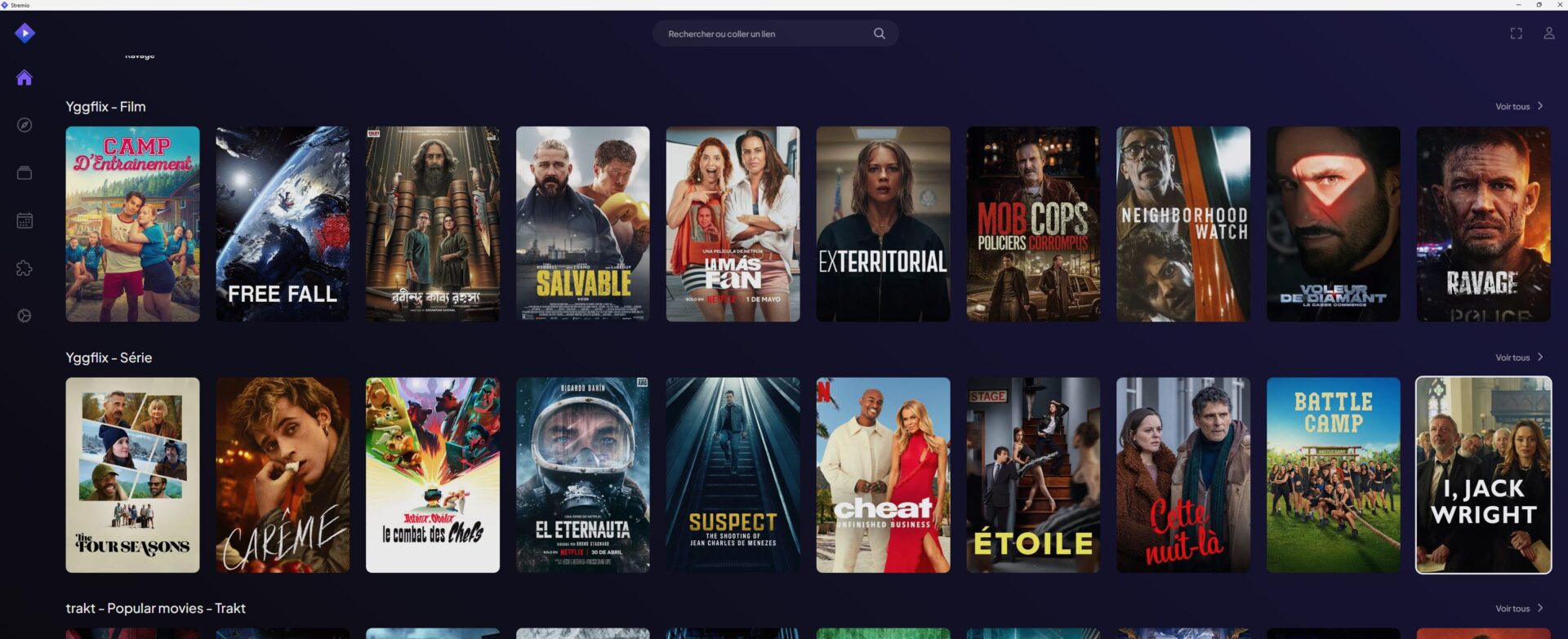Open the Discover compass icon
This screenshot has width=1568, height=639.
pyautogui.click(x=24, y=125)
